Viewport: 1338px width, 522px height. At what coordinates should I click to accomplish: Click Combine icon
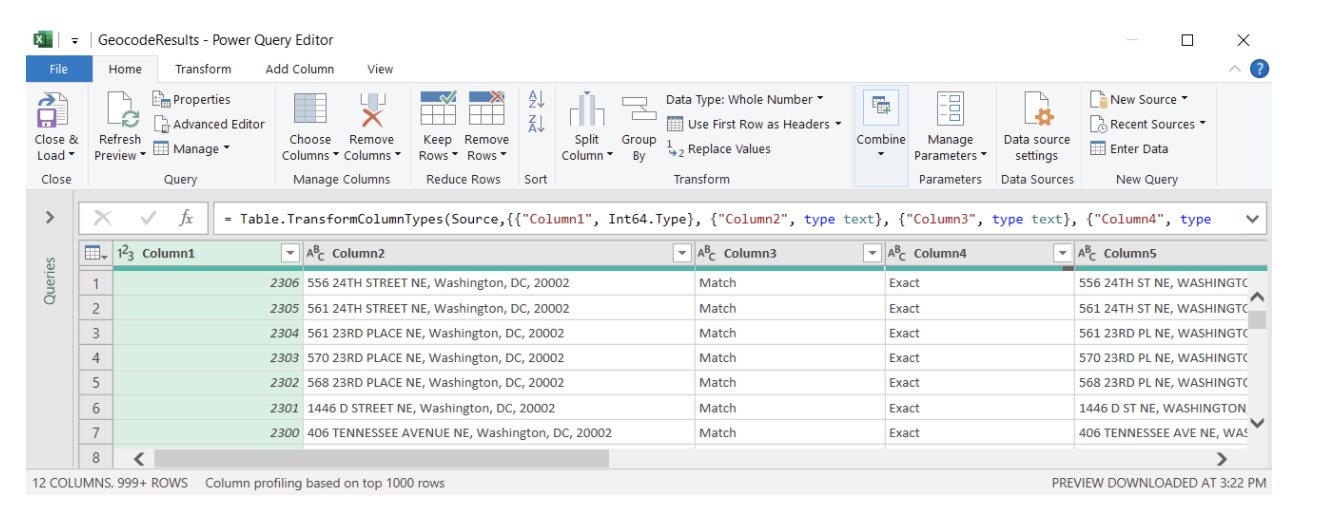(x=881, y=108)
